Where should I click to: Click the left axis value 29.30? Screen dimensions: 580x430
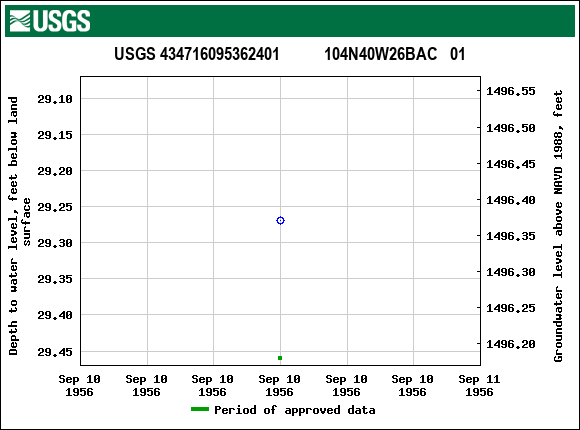(55, 243)
